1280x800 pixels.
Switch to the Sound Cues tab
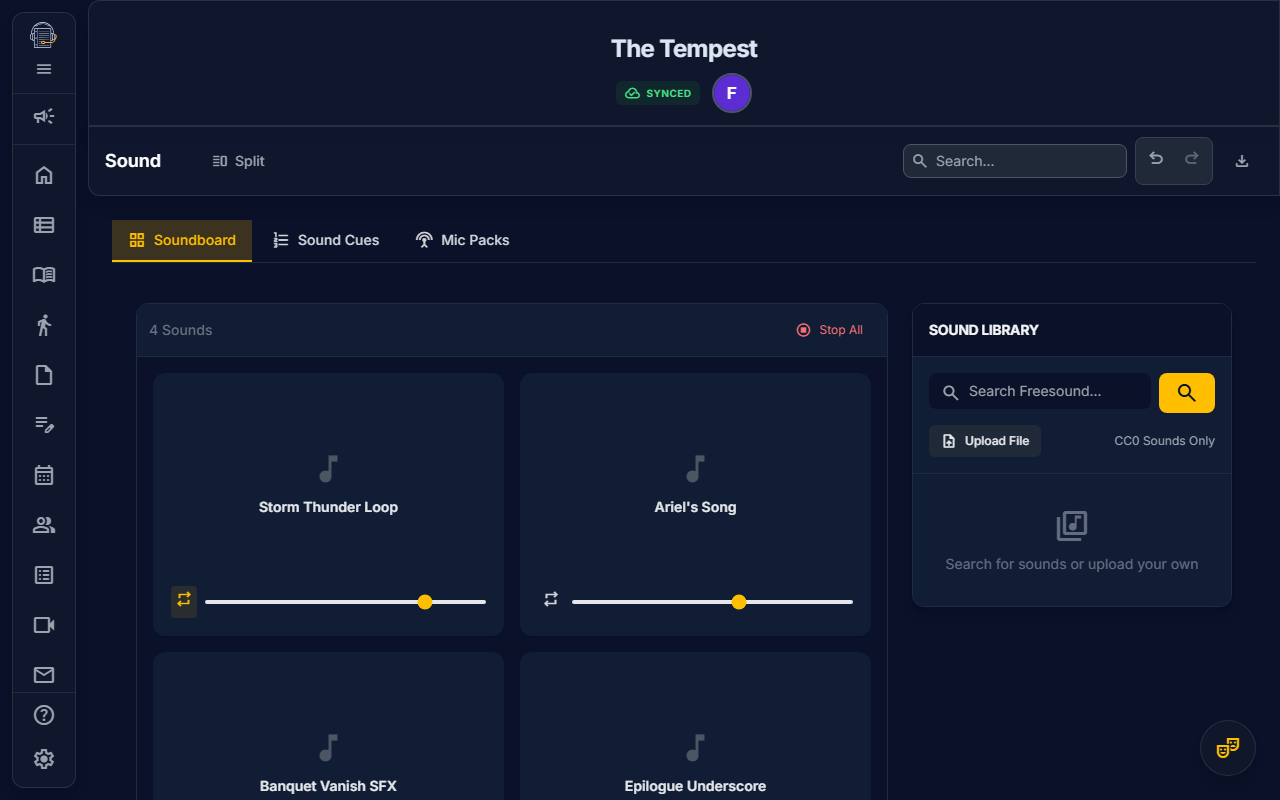(326, 240)
